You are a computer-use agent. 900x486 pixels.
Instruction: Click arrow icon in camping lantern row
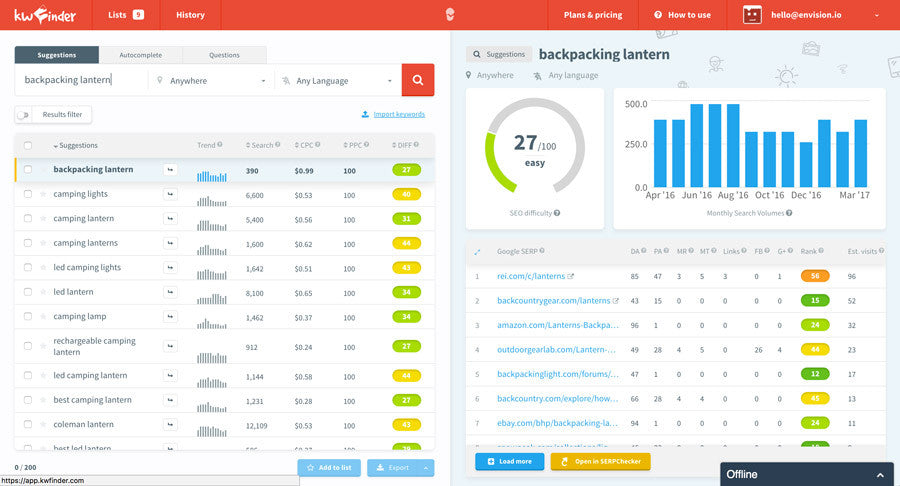[x=170, y=219]
